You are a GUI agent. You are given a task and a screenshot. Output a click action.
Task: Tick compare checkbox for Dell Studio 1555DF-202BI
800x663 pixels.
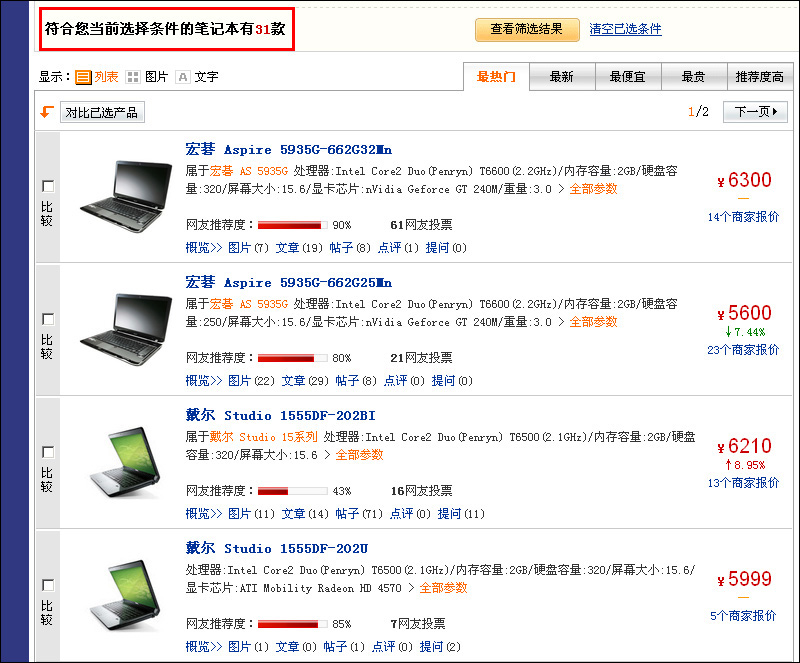click(x=48, y=452)
